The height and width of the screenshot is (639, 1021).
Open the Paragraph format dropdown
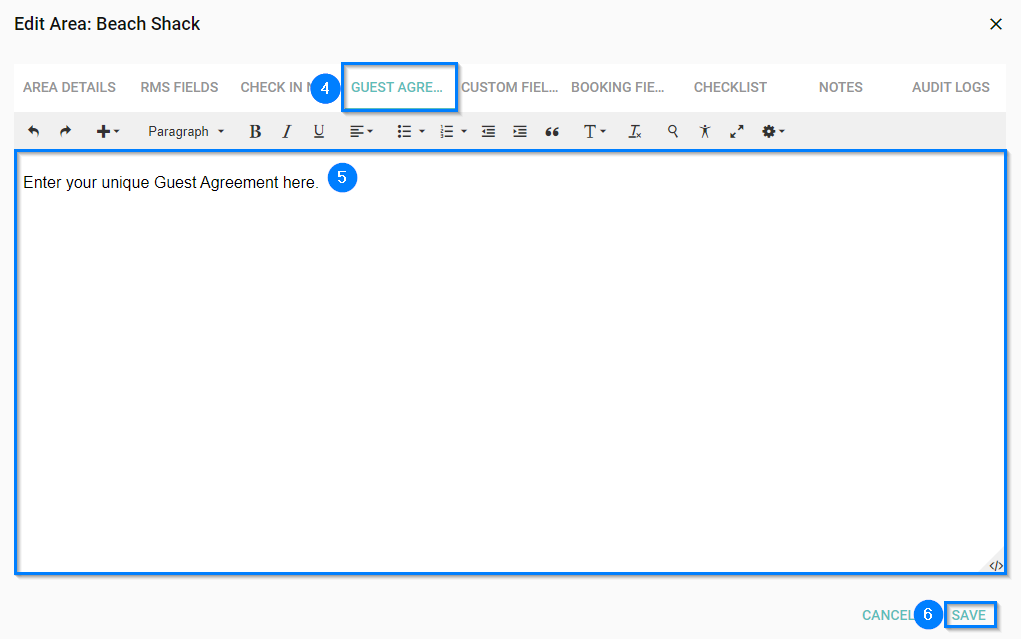tap(186, 131)
